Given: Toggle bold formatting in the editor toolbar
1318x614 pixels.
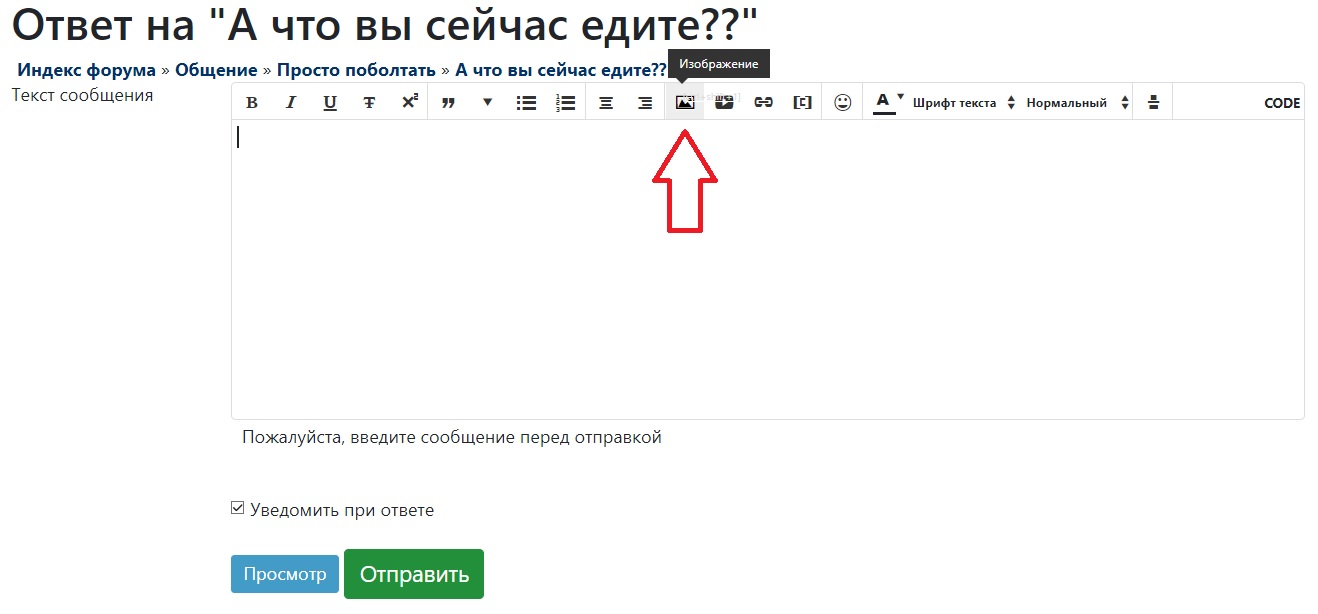Looking at the screenshot, I should click(x=252, y=103).
